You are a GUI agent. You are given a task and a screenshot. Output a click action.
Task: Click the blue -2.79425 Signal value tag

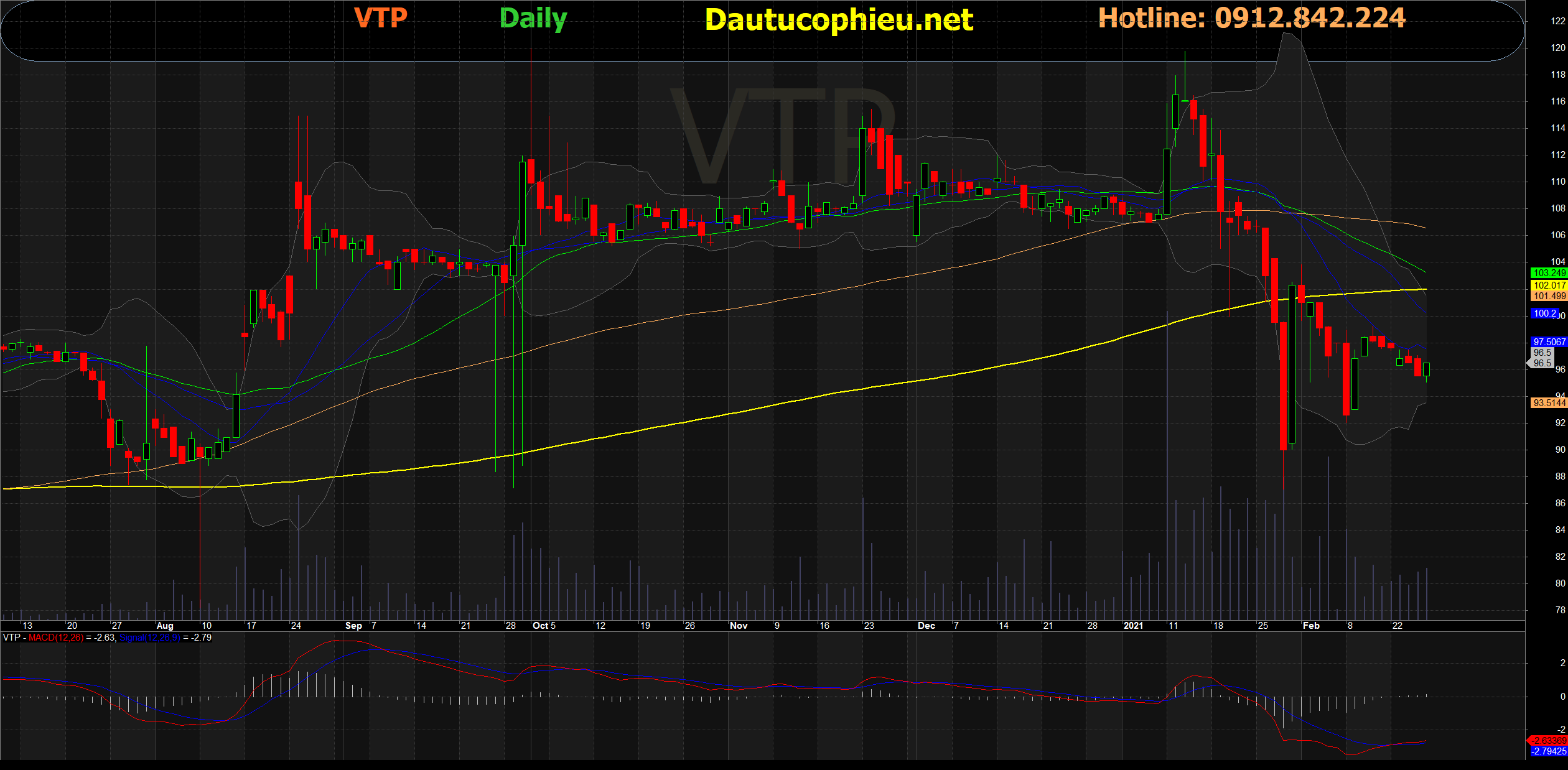[1548, 751]
